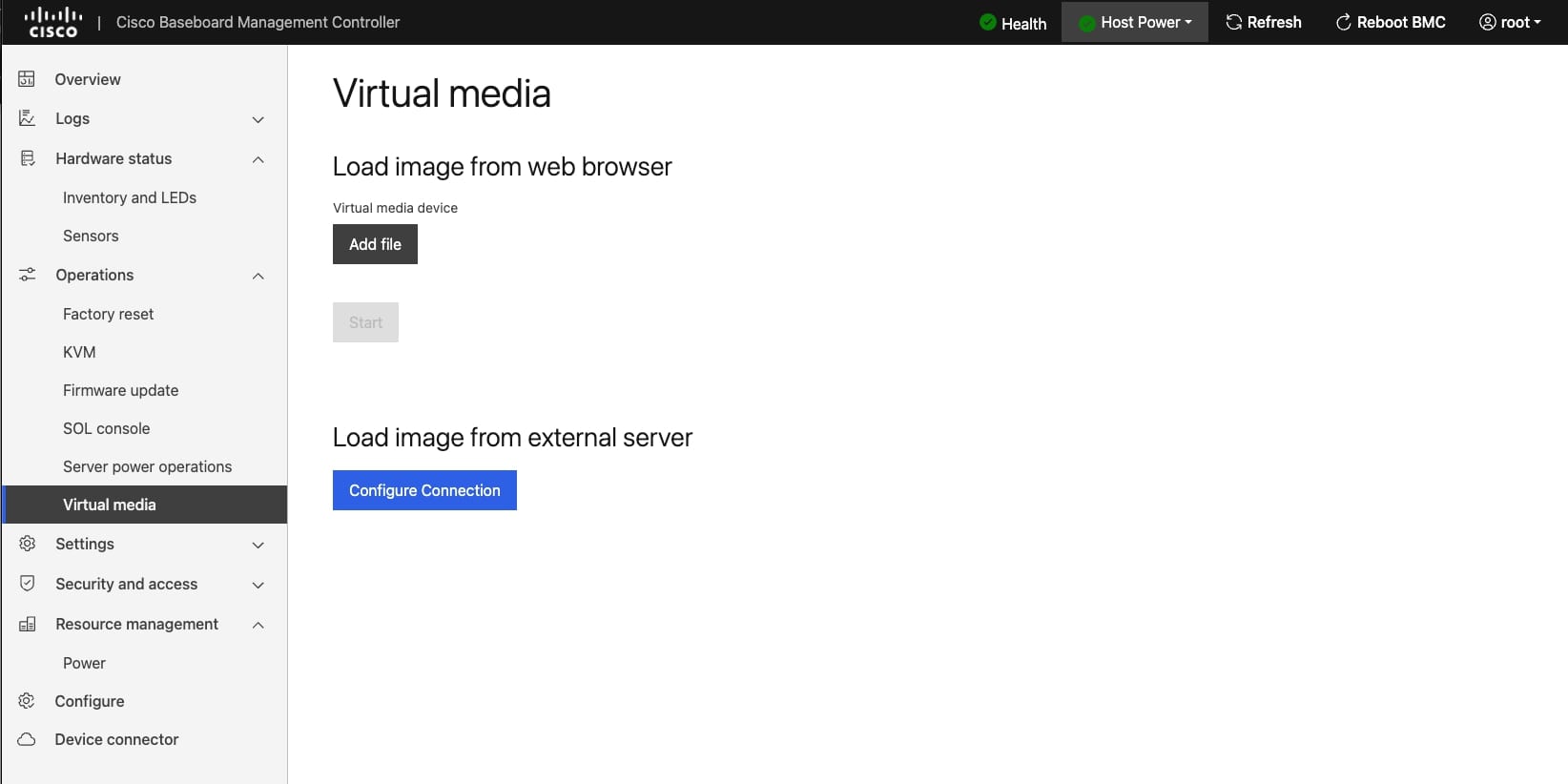
Task: Click the Cisco logo in header
Action: pos(52,22)
